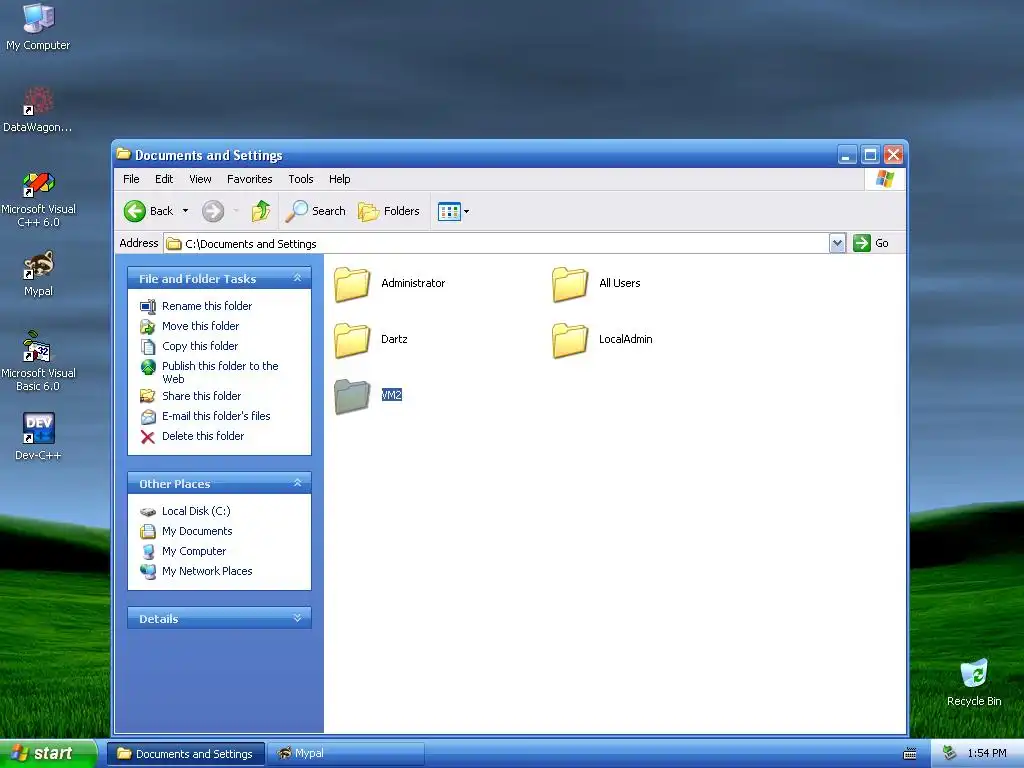Screen dimensions: 1024x768
Task: Open the Edit menu
Action: tap(164, 179)
